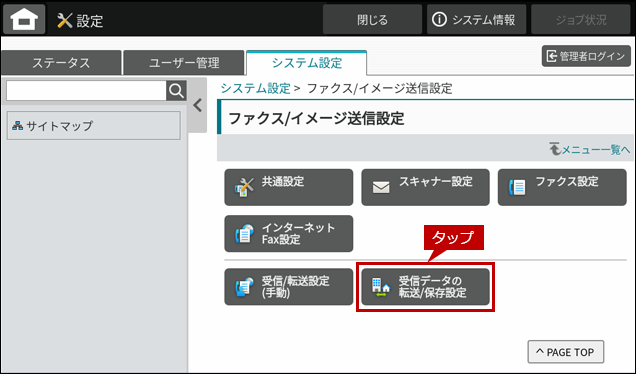Click the search magnifier icon
Viewport: 636px width, 374px height.
coord(176,91)
